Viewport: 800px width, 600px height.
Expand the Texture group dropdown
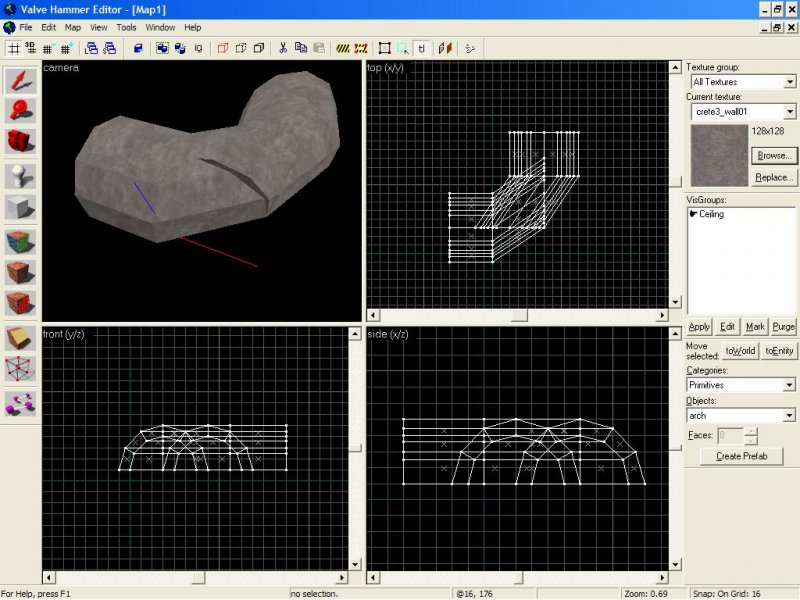pyautogui.click(x=790, y=82)
